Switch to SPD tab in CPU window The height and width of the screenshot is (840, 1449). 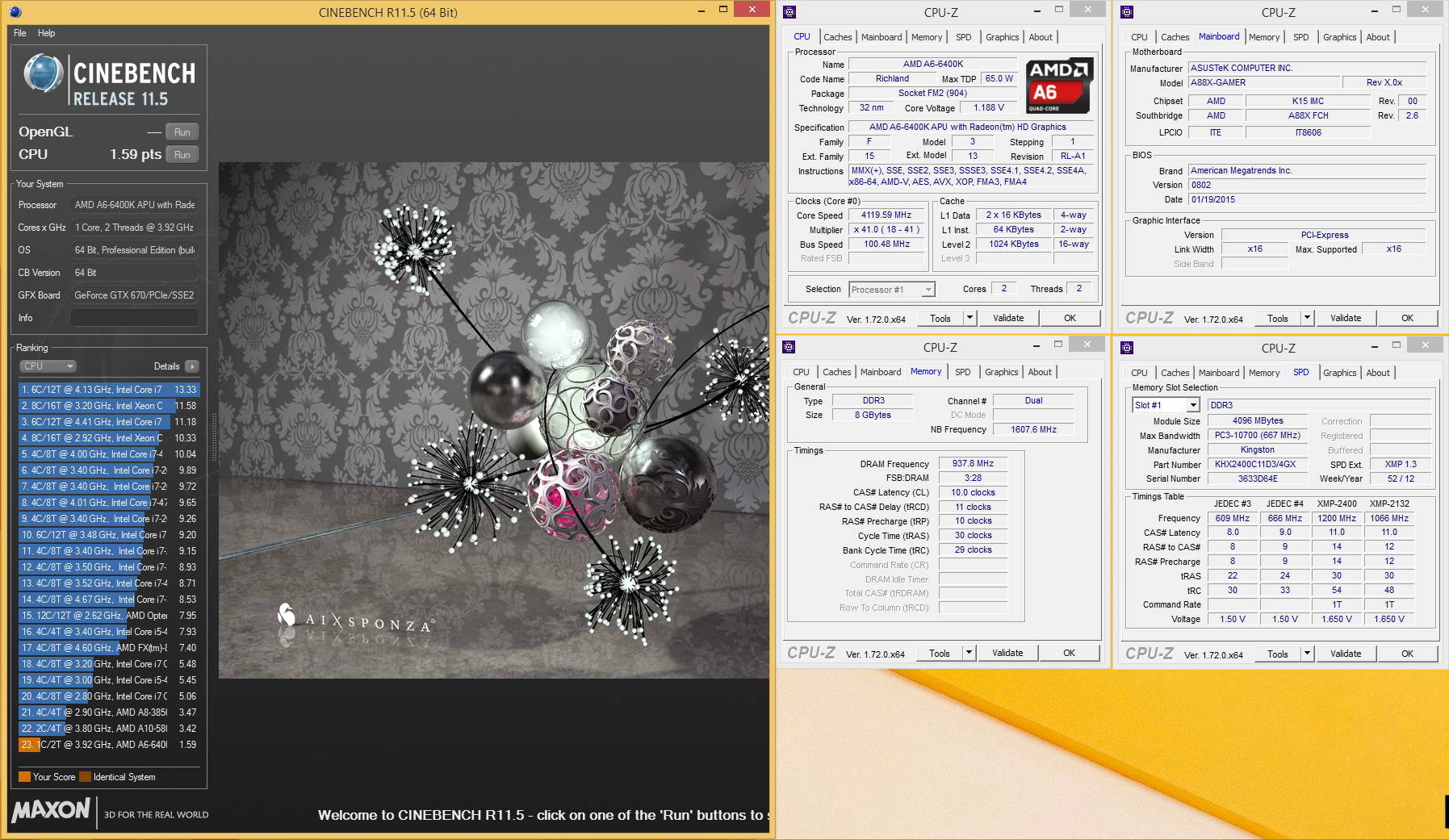coord(964,37)
